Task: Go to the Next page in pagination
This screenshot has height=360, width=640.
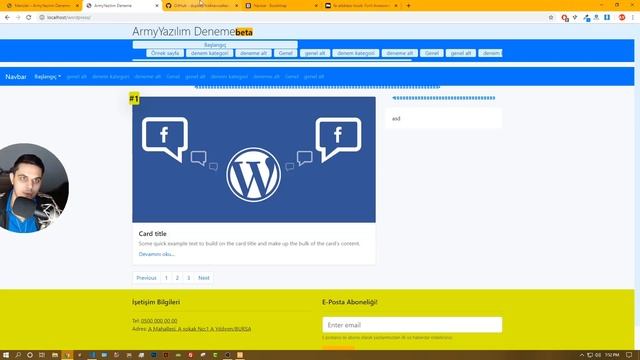Action: (x=204, y=278)
